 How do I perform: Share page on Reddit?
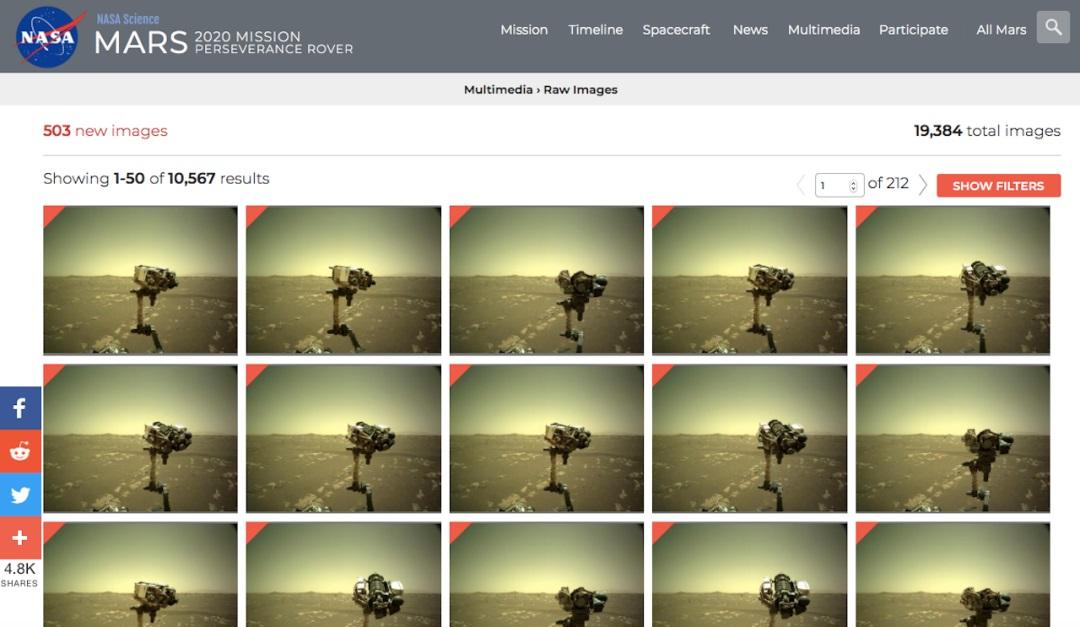20,451
